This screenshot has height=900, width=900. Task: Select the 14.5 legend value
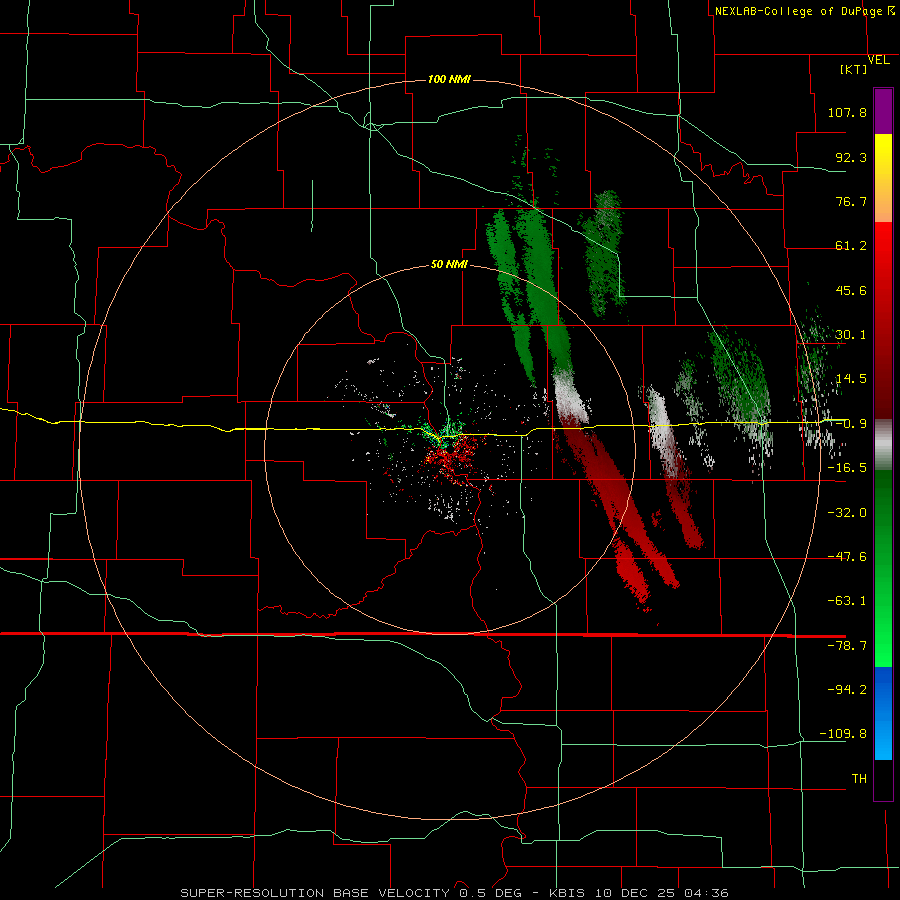[851, 379]
